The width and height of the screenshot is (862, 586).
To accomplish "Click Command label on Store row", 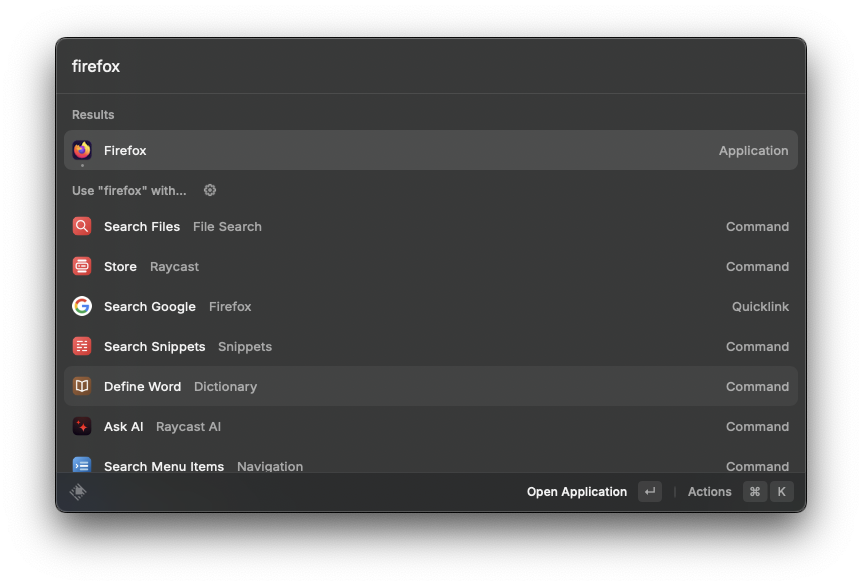I will [x=757, y=267].
